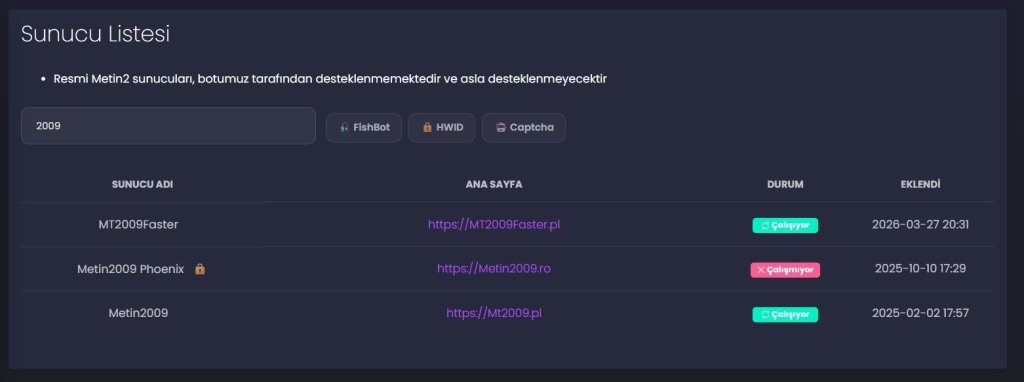Toggle the HWID filter button
The height and width of the screenshot is (382, 1024).
[x=441, y=128]
